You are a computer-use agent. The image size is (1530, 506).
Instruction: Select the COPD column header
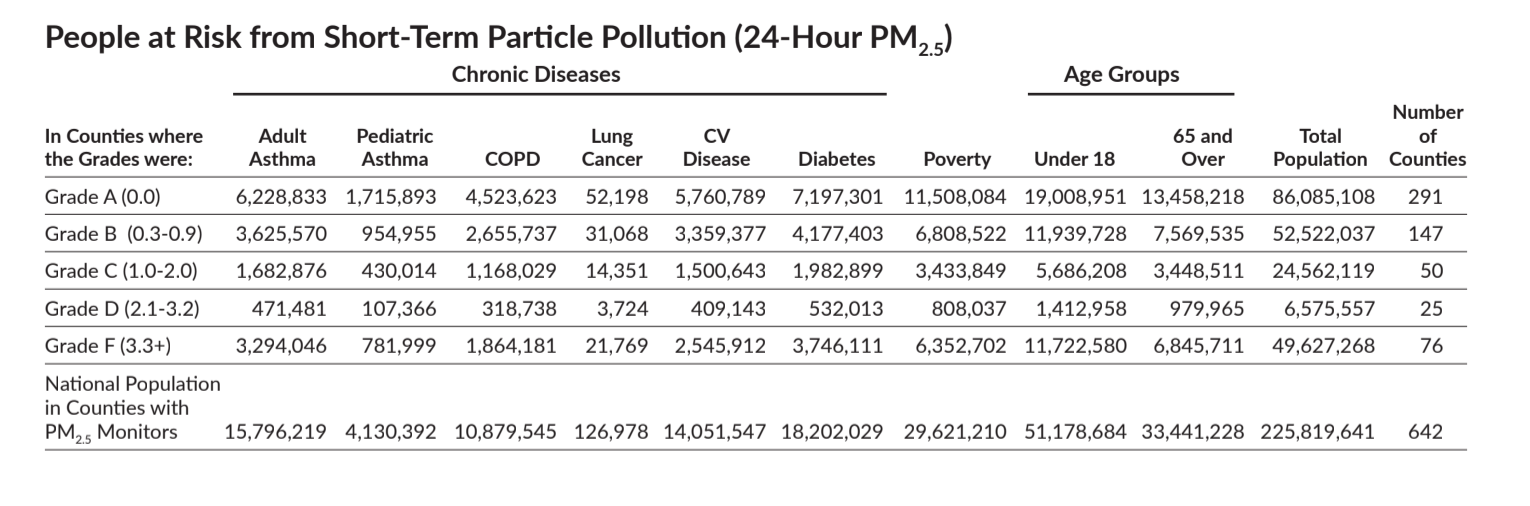(x=513, y=158)
